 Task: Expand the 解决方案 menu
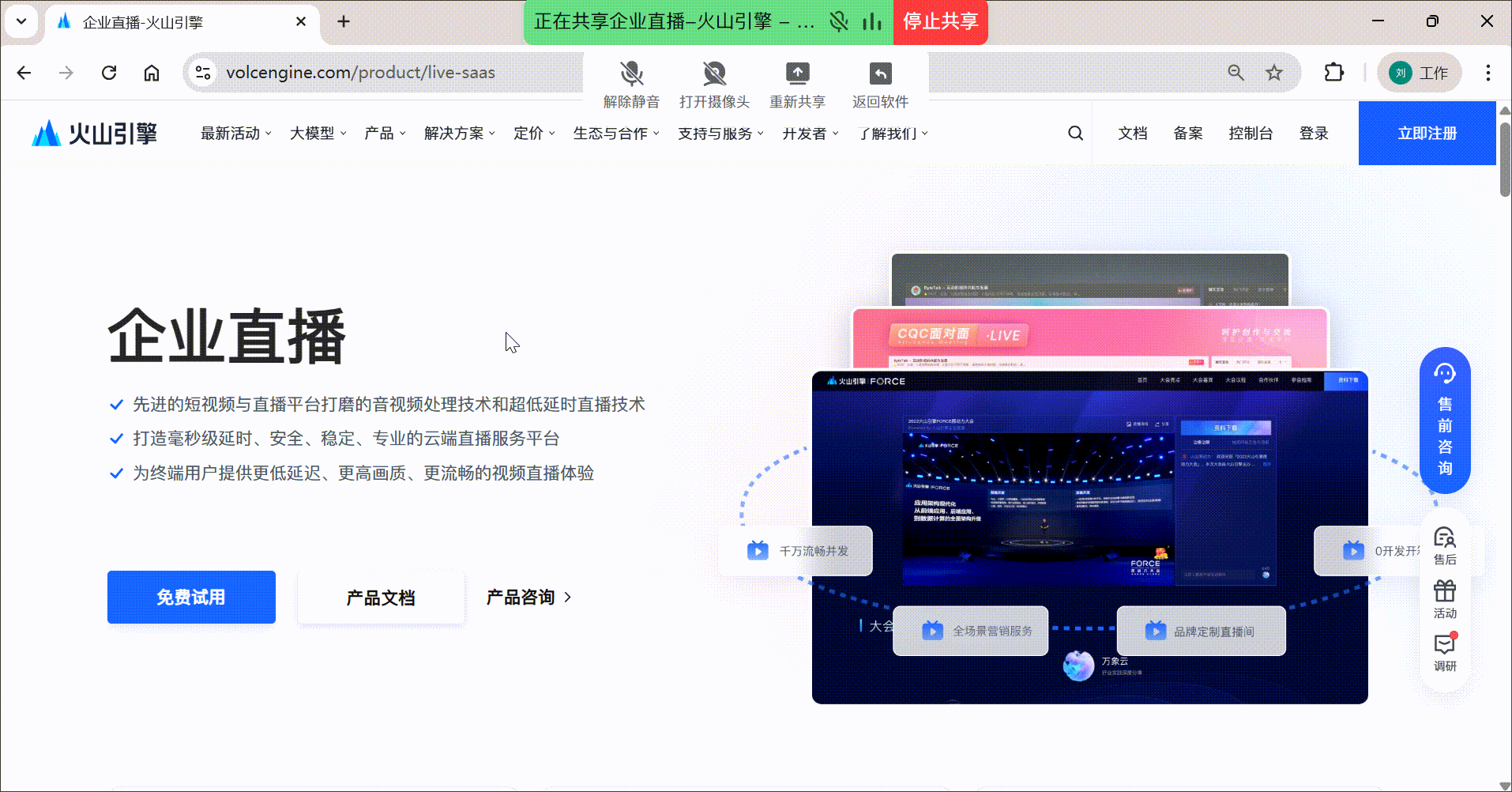[460, 134]
